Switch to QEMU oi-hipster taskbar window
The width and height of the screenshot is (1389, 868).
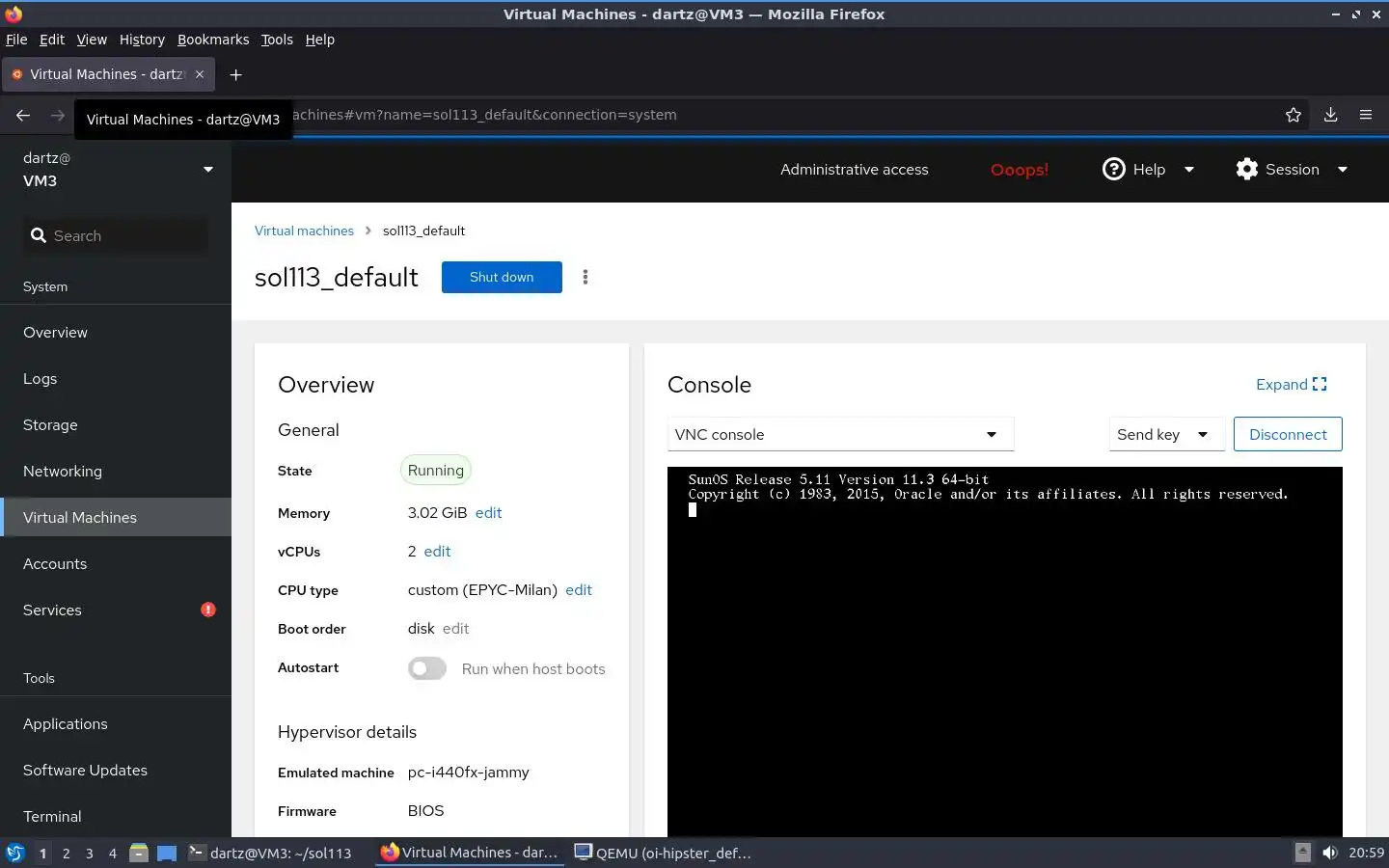click(x=664, y=853)
